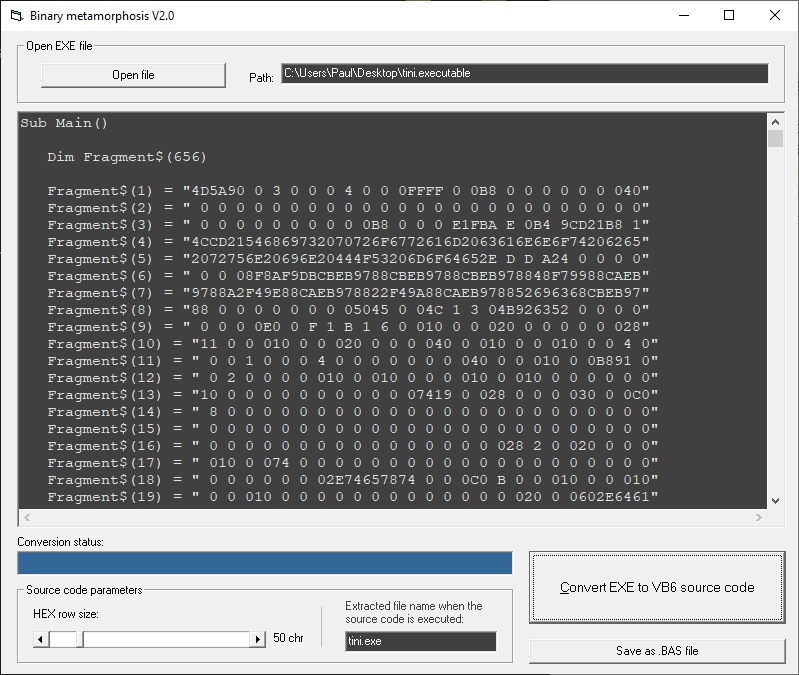Click the conversion status progress bar
799x675 pixels.
(x=264, y=563)
